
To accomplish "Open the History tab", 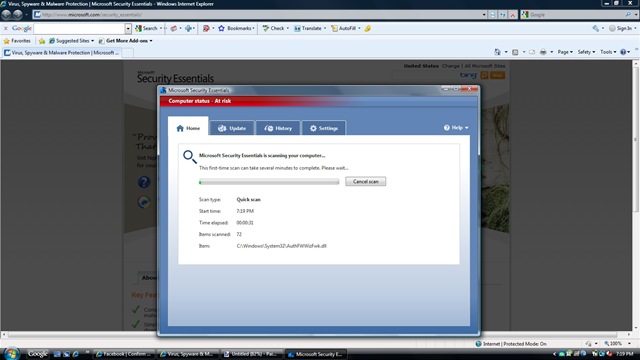I will [x=278, y=128].
